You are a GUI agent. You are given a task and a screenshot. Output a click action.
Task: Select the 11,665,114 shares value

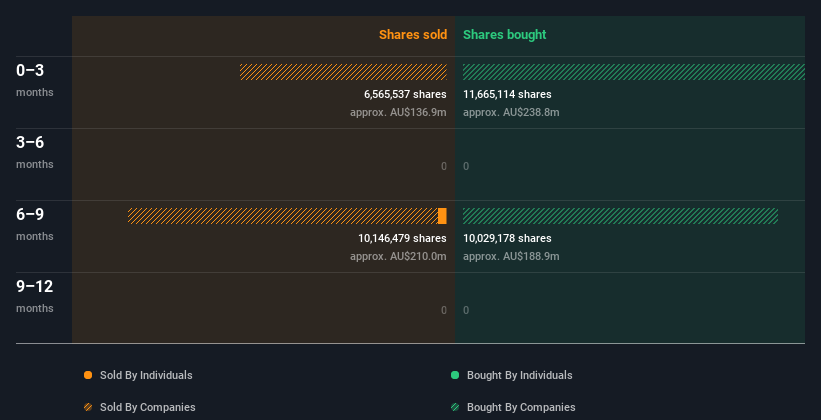pyautogui.click(x=507, y=94)
